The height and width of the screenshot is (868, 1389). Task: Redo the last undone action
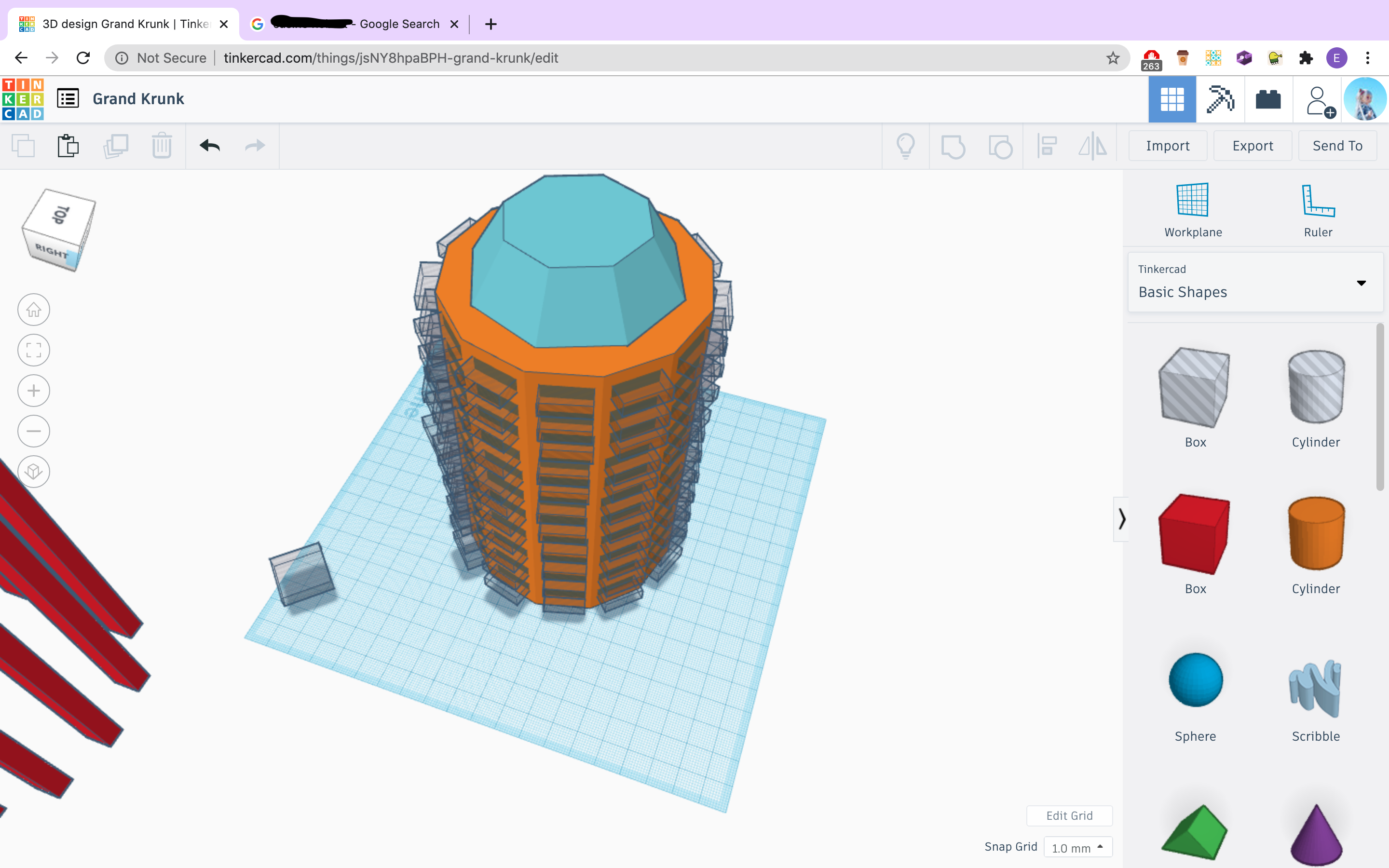click(x=255, y=146)
